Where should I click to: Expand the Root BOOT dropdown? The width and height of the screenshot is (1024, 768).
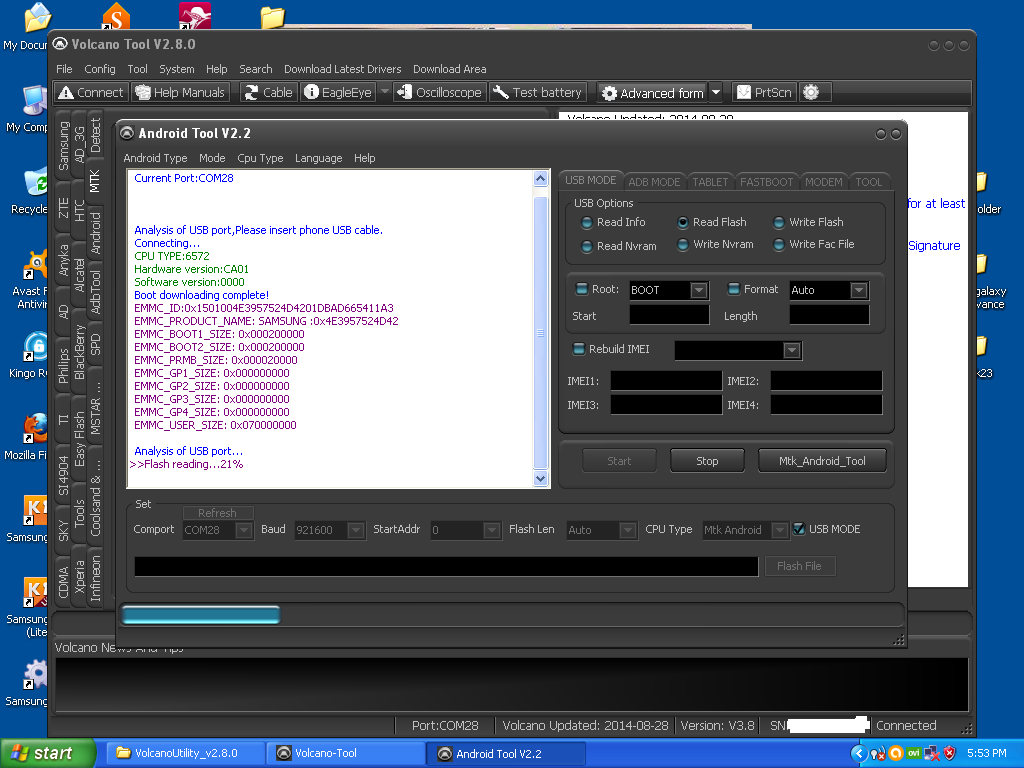pos(699,290)
